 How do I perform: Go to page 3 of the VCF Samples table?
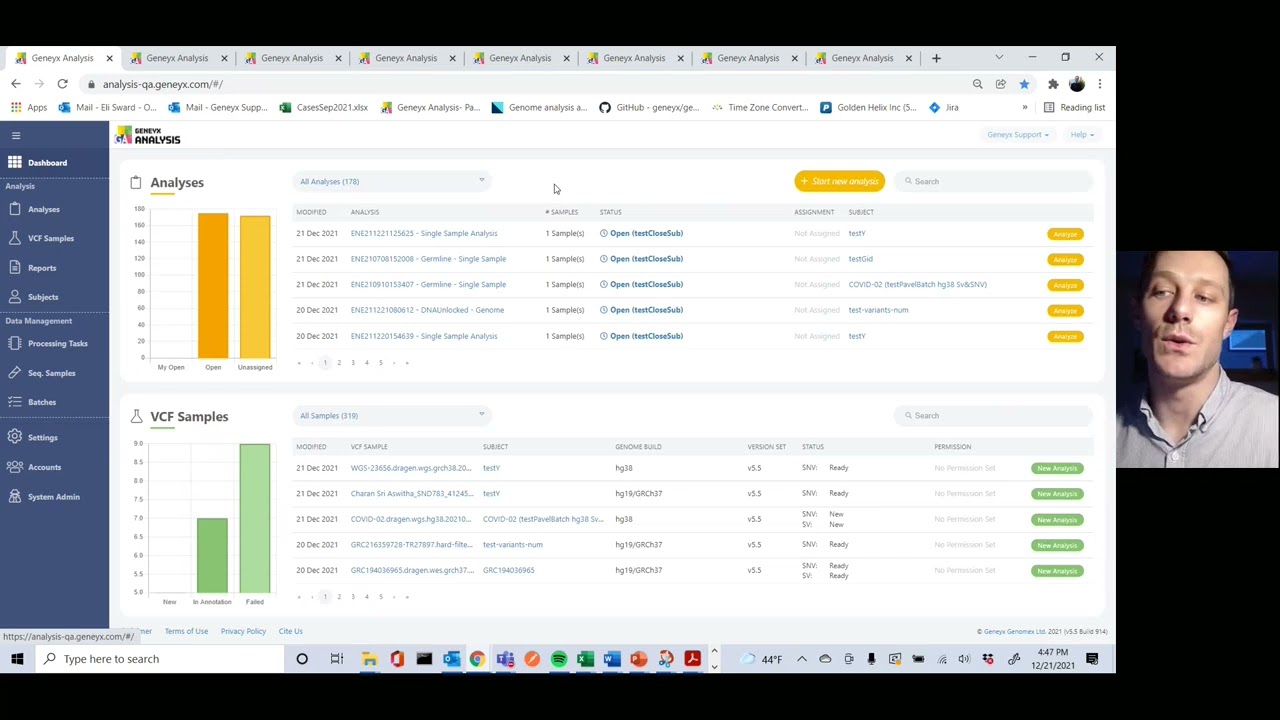coord(353,597)
